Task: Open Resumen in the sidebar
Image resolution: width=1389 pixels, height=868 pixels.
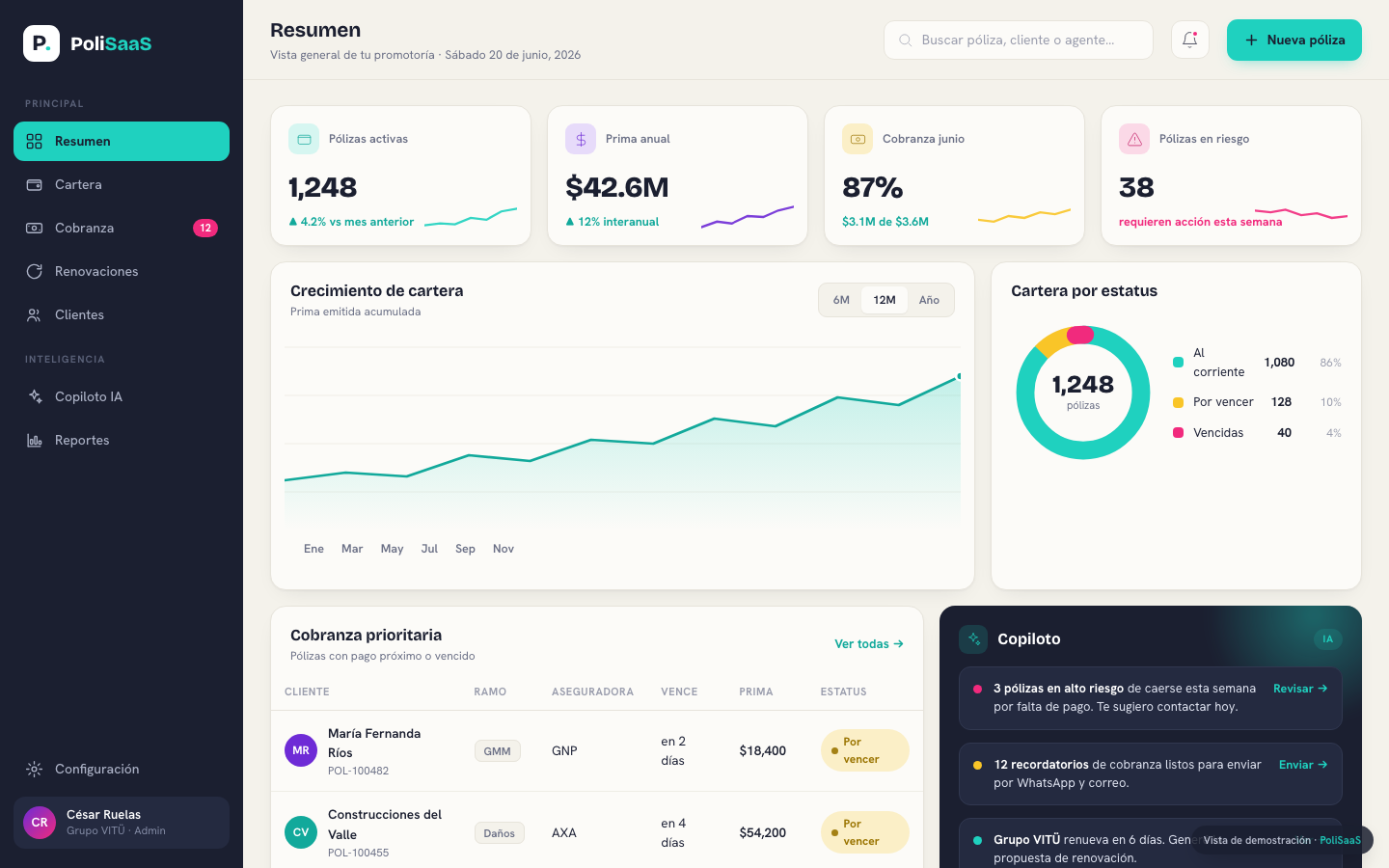Action: tap(122, 141)
